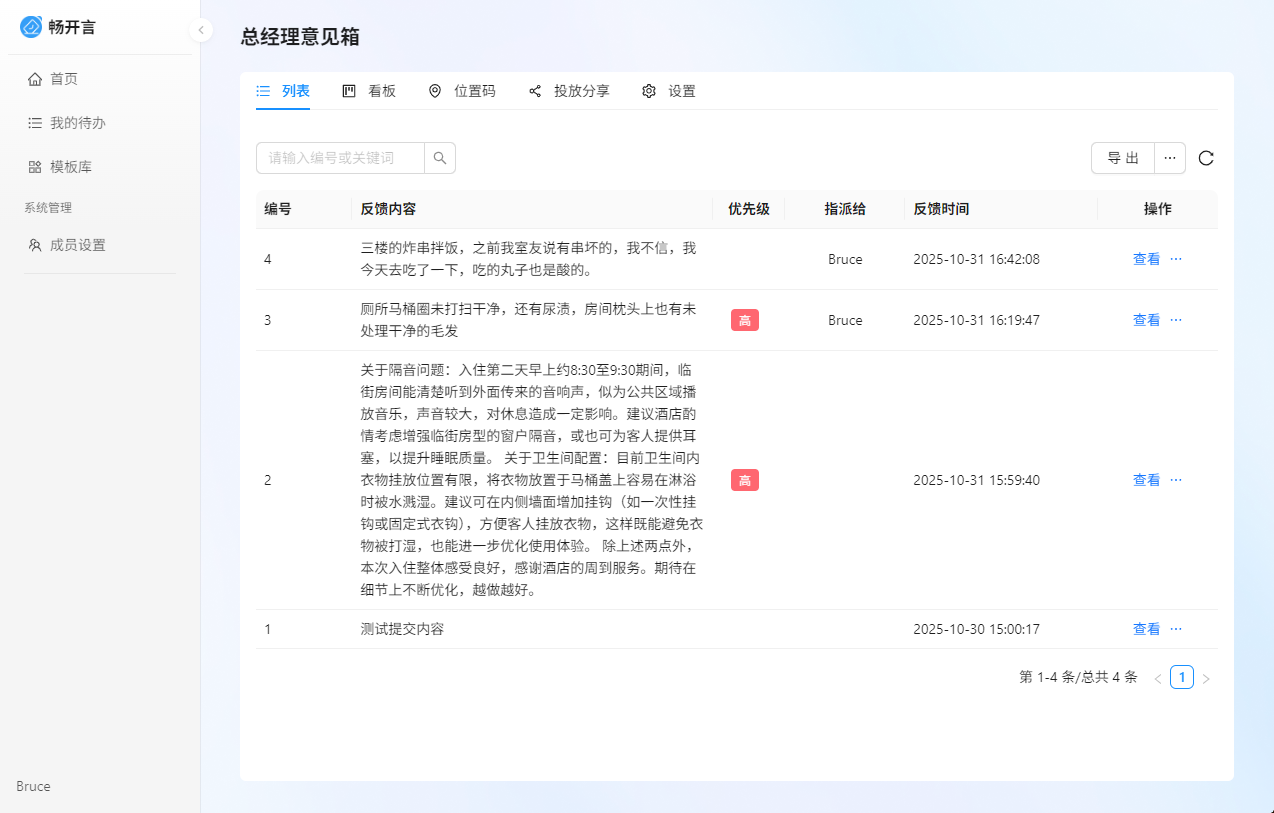This screenshot has height=813, width=1274.
Task: Open the 投放分享 tab
Action: click(x=569, y=91)
